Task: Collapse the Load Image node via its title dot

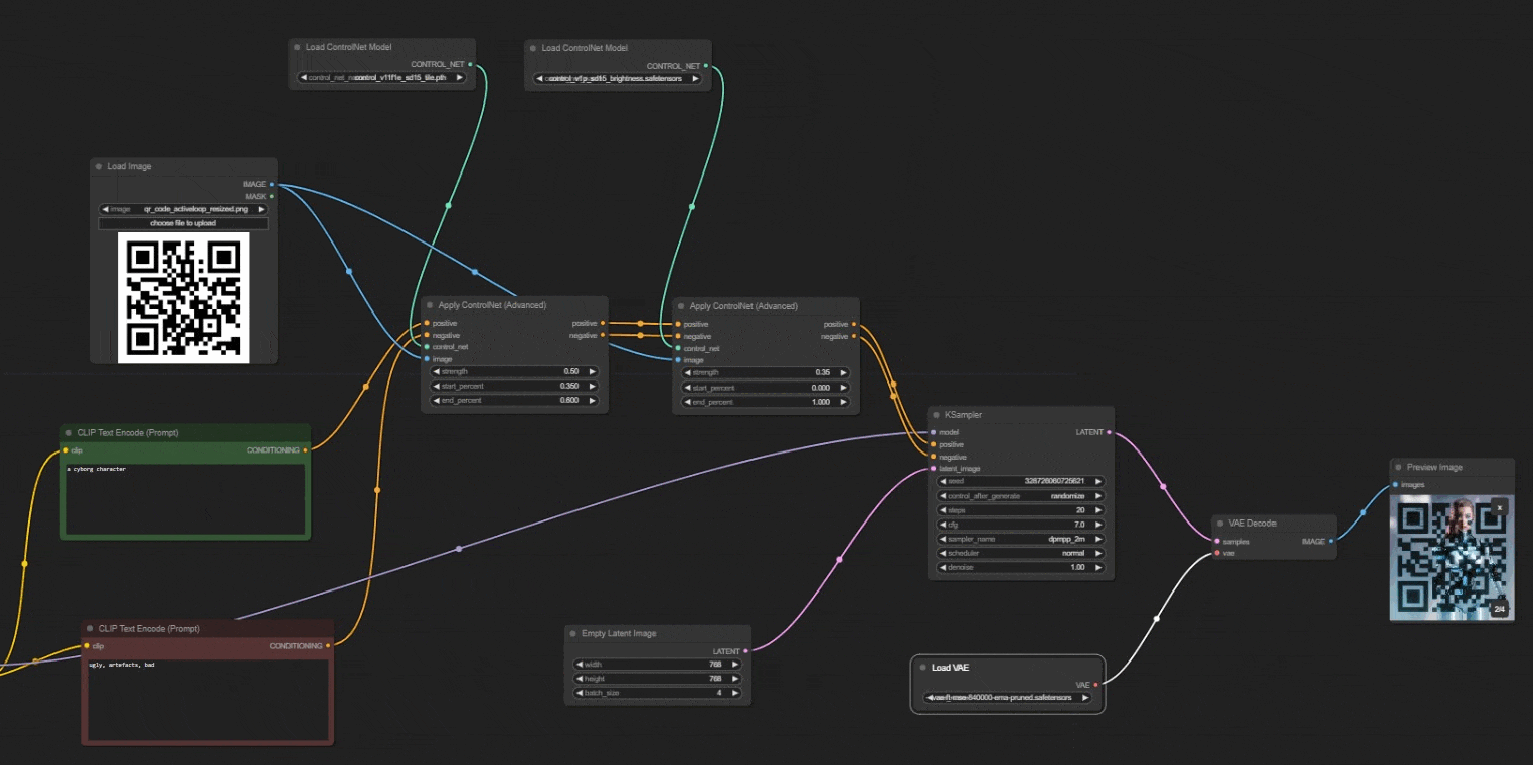Action: pyautogui.click(x=99, y=166)
